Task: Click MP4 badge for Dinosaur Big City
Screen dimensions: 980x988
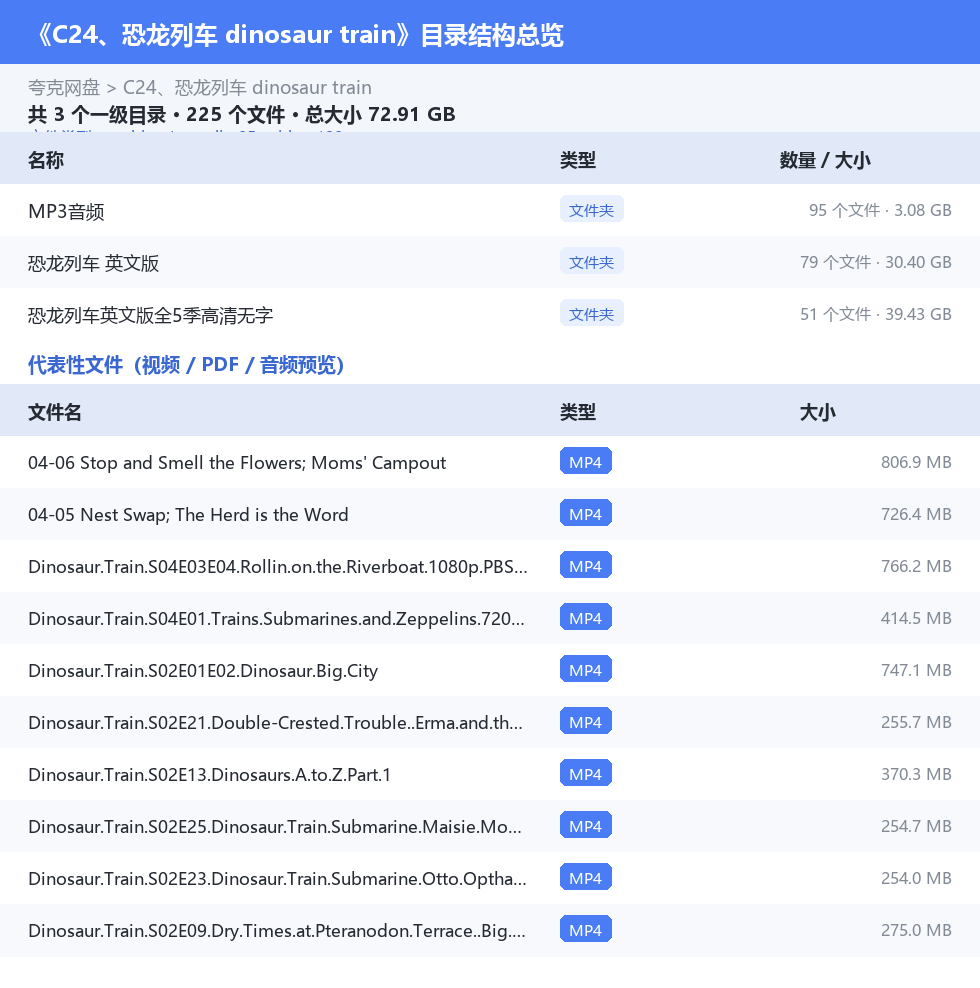Action: pyautogui.click(x=585, y=670)
